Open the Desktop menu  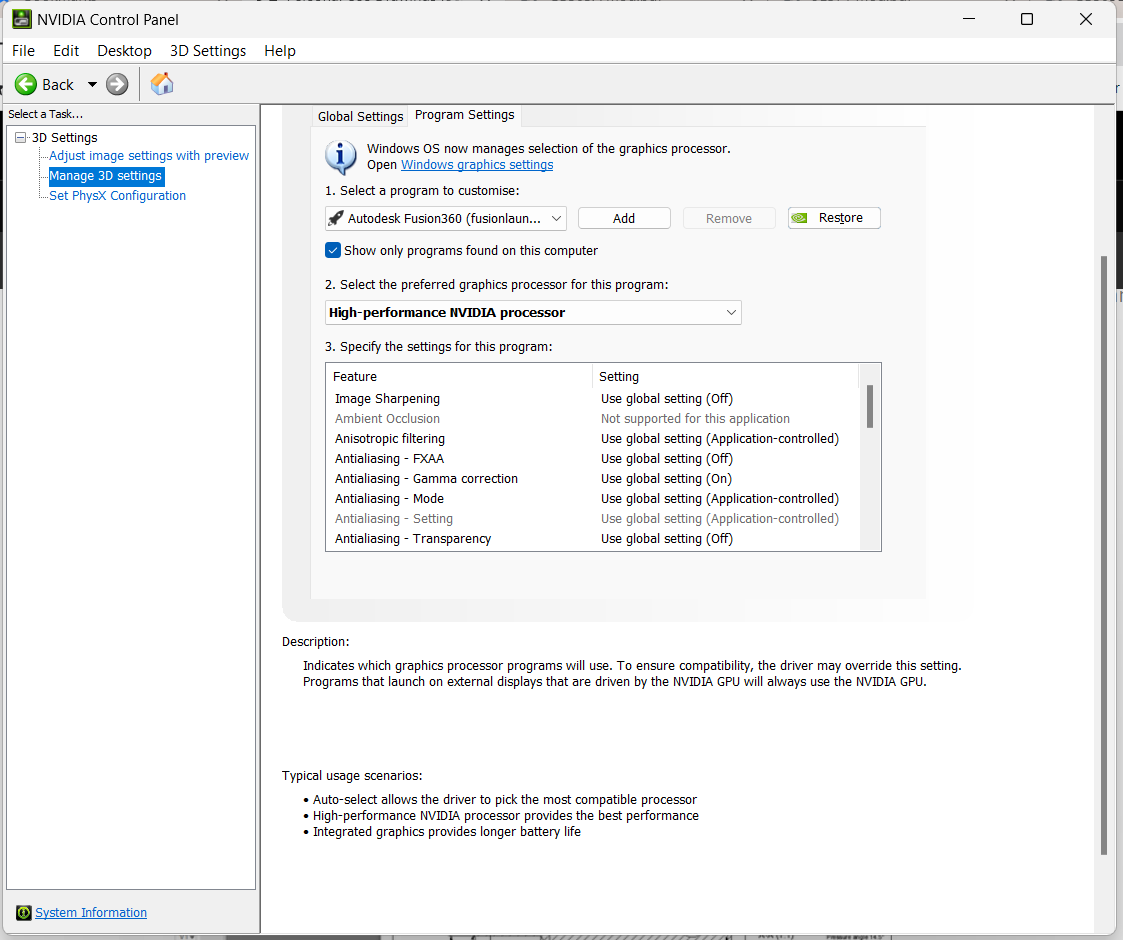click(x=124, y=50)
